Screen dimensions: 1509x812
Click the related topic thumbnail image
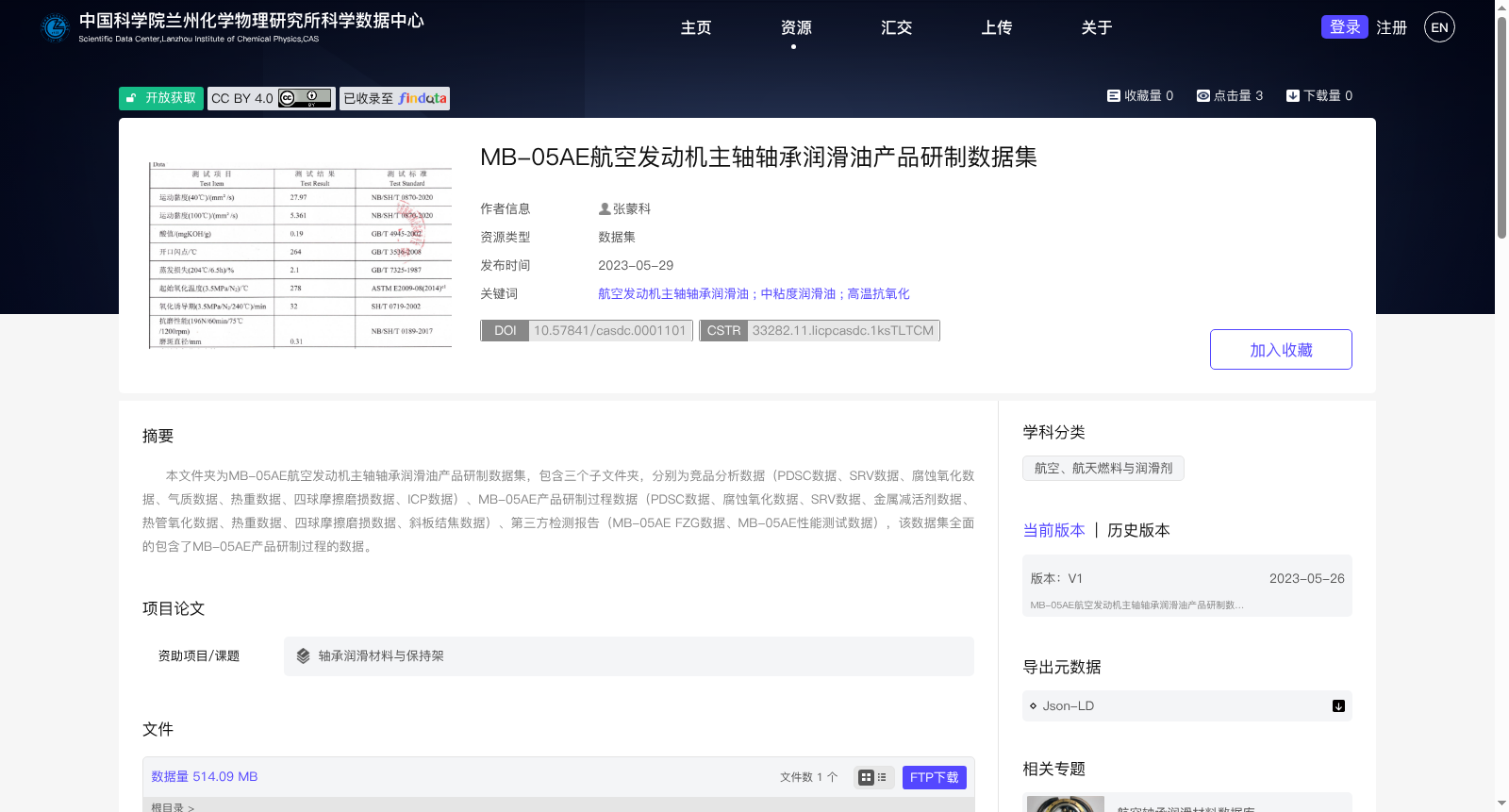coord(1066,804)
